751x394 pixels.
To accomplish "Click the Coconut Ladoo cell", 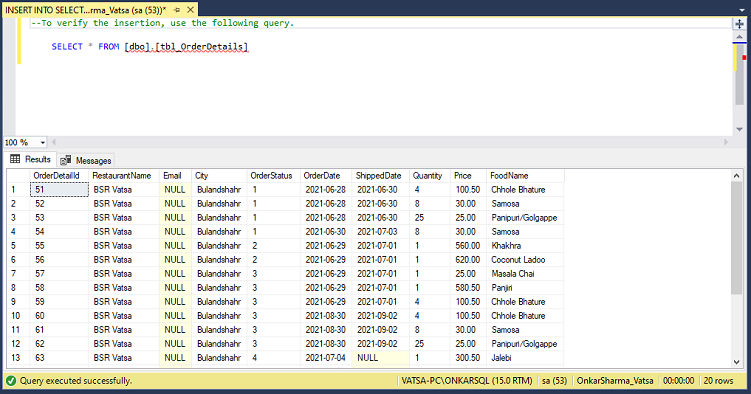I will pos(525,259).
